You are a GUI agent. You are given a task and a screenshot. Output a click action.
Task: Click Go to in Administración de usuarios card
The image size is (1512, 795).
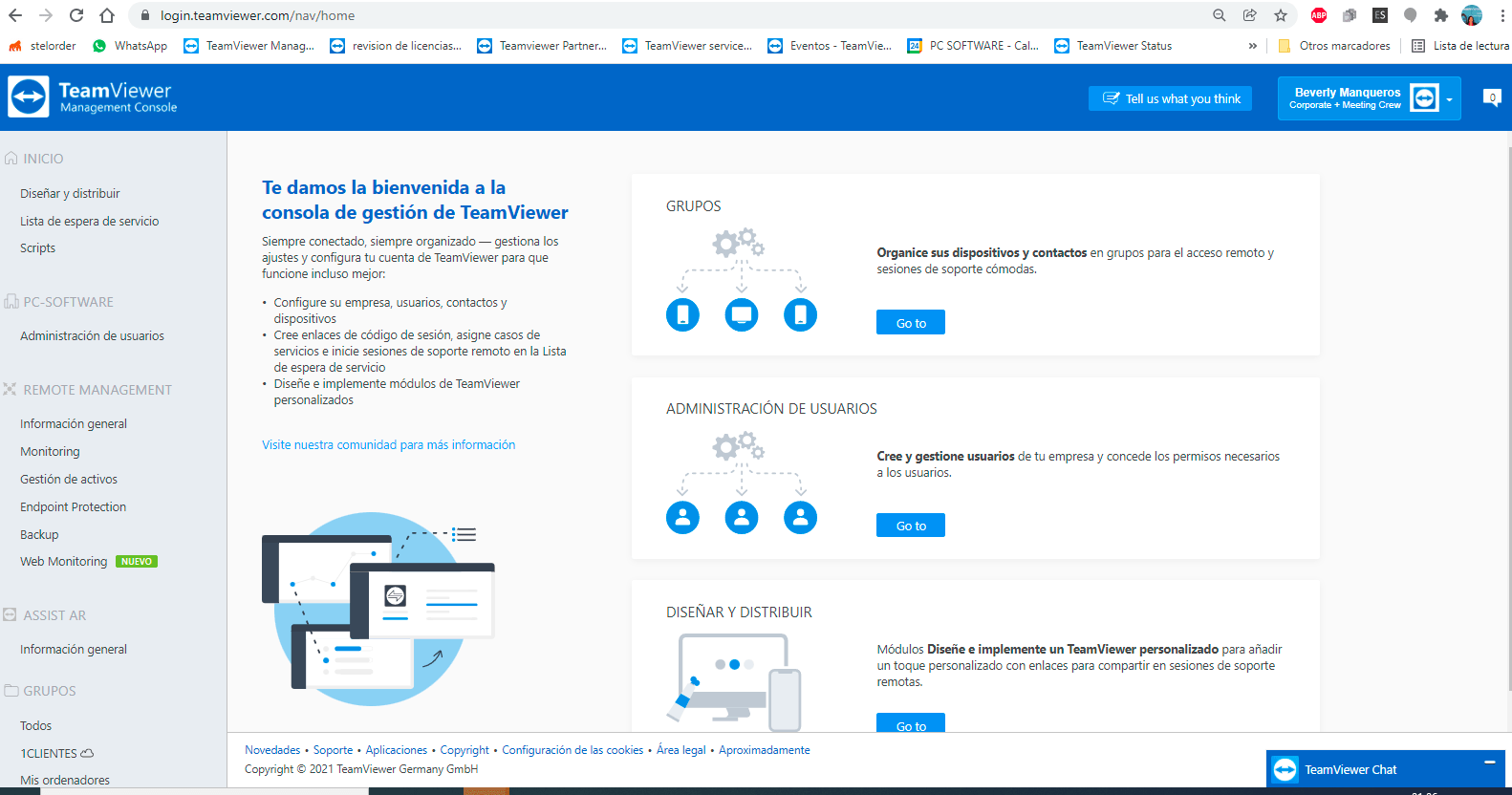pyautogui.click(x=911, y=526)
